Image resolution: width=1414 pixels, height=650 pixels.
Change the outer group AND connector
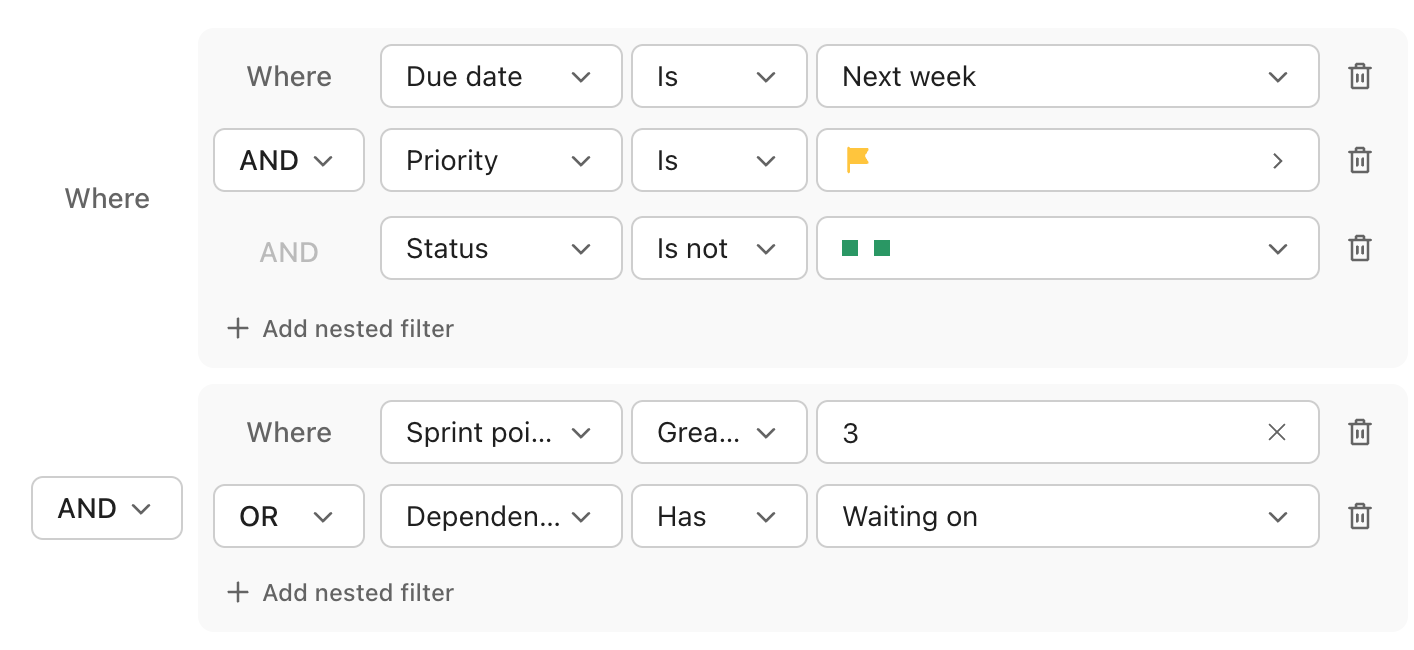coord(107,509)
